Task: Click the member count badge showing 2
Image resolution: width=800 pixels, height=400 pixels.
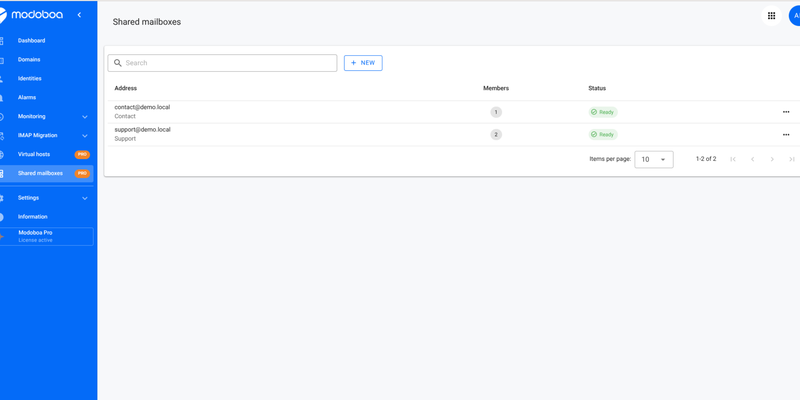Action: pos(496,135)
